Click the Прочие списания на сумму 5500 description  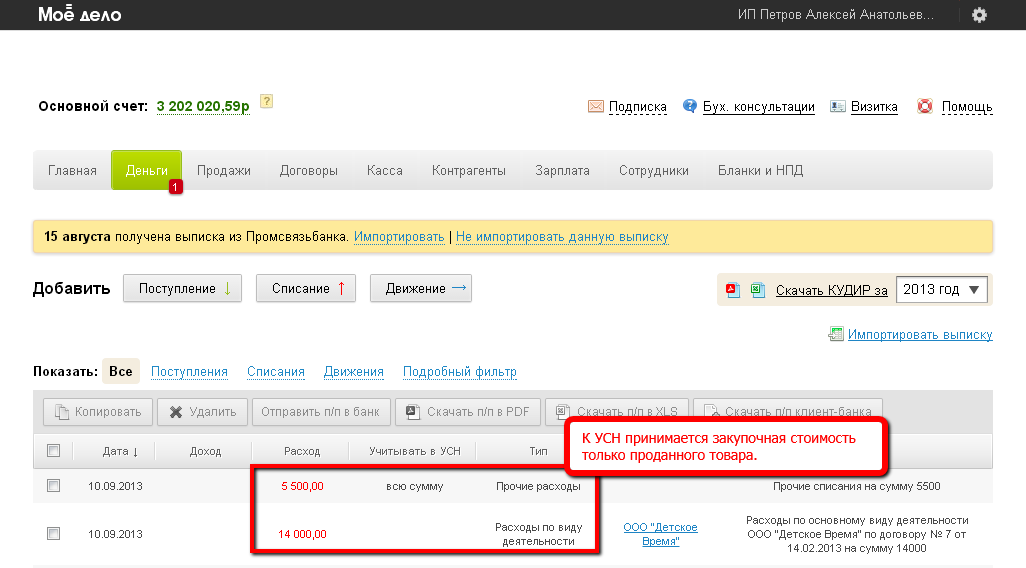(x=857, y=486)
